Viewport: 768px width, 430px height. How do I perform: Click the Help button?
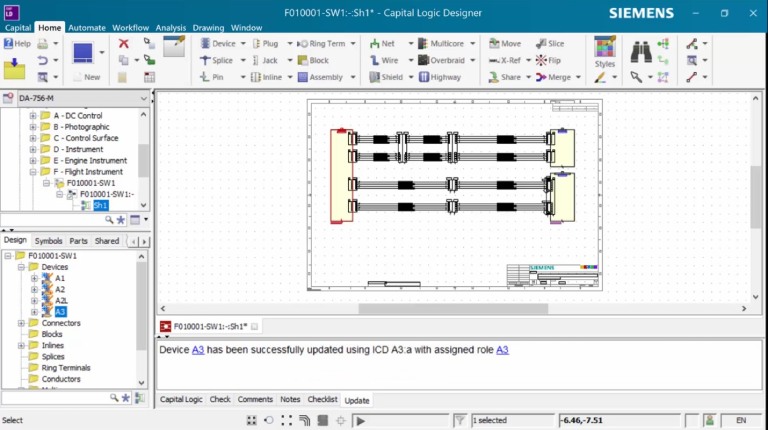17,44
